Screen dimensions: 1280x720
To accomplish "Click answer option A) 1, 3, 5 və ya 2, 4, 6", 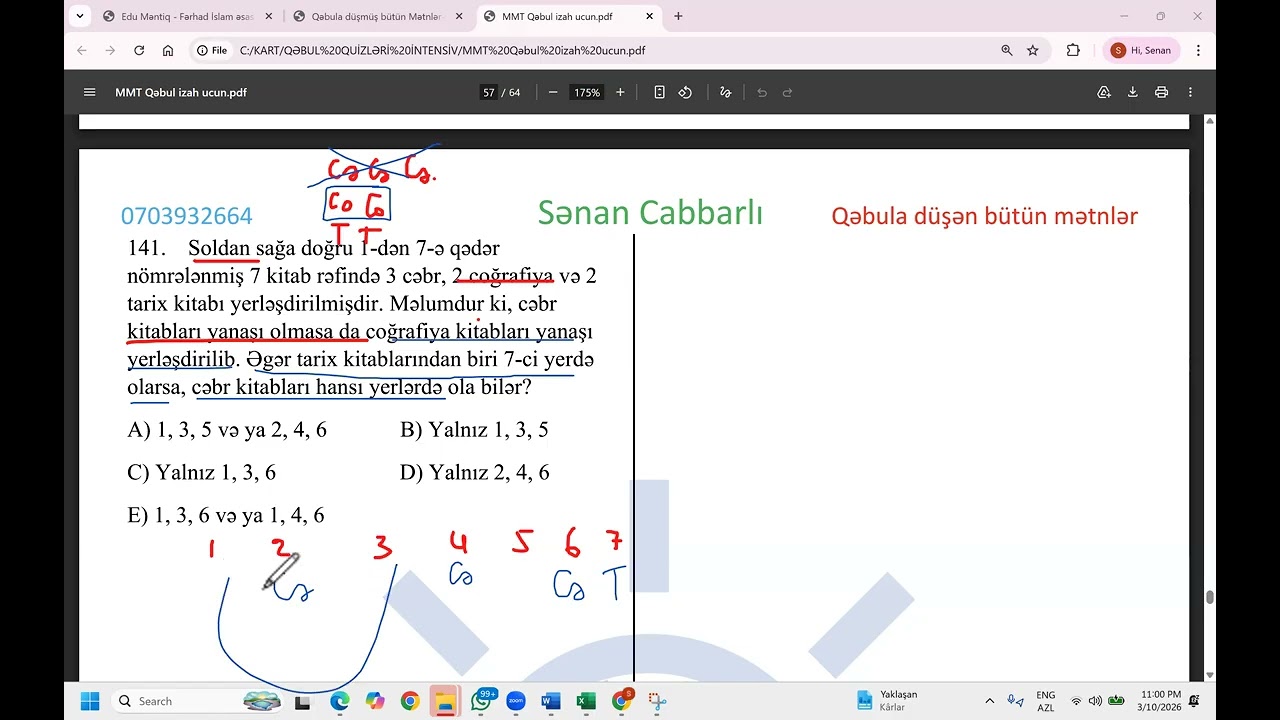I will click(227, 430).
